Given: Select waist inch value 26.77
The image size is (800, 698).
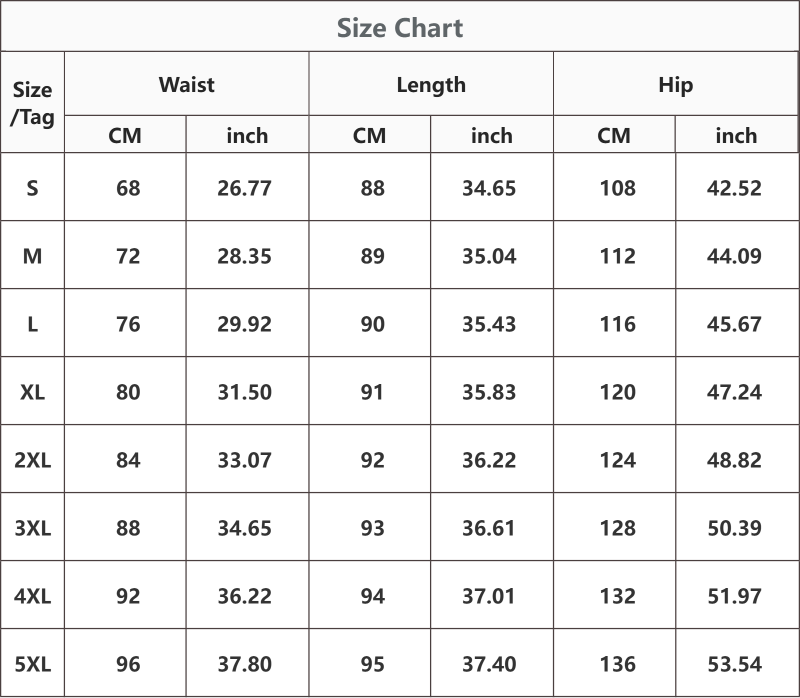Looking at the screenshot, I should pos(244,188).
